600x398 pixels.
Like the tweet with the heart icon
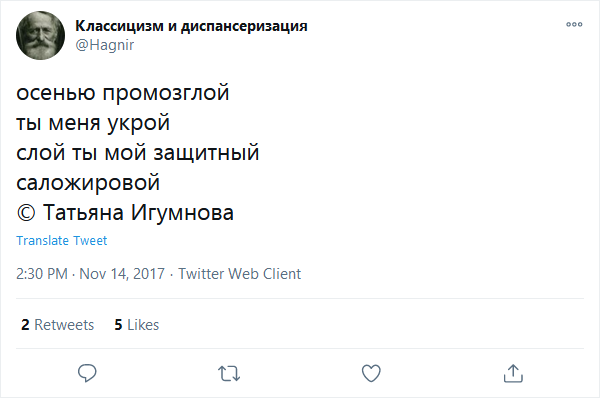[371, 373]
